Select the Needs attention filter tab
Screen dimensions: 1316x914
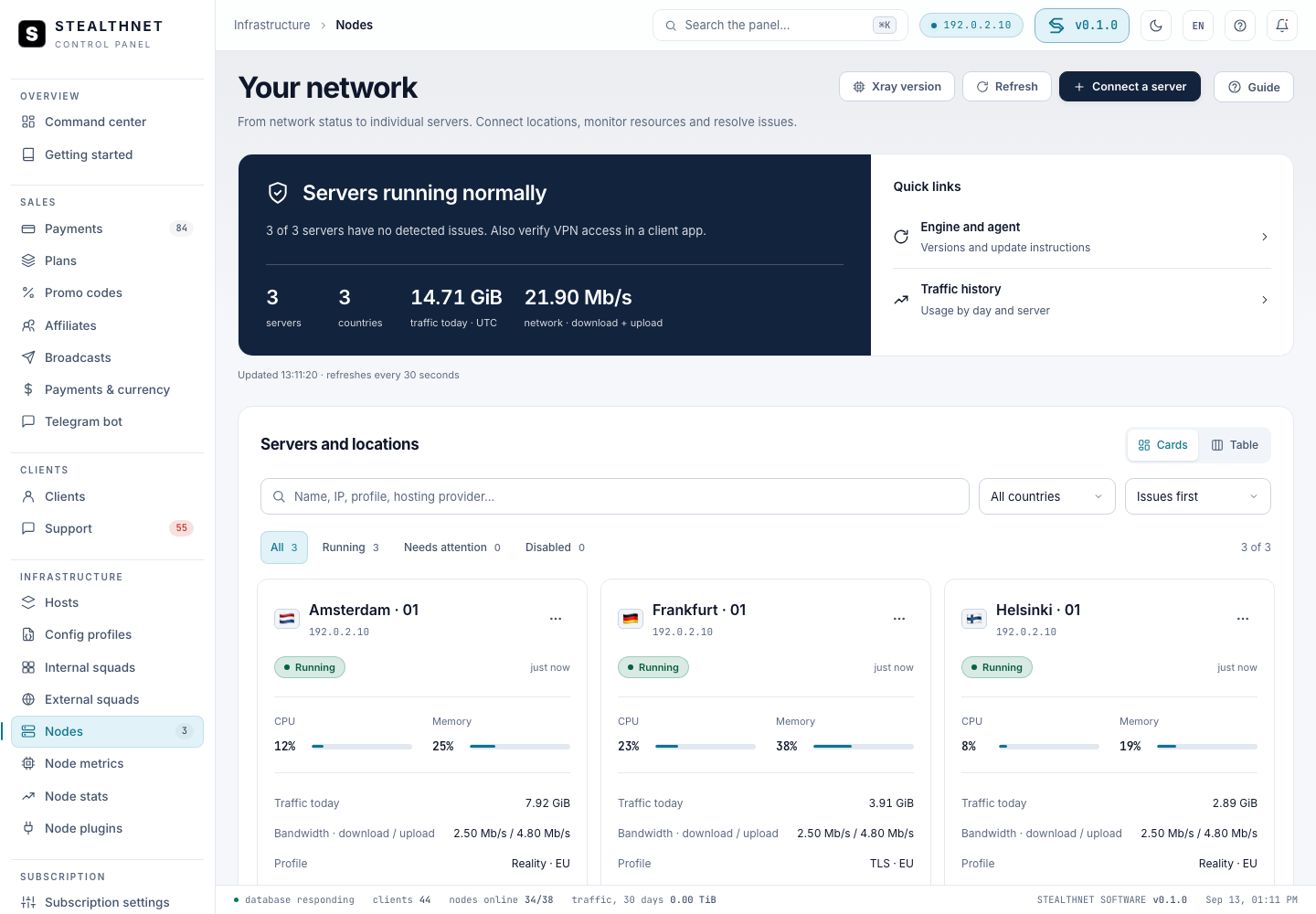tap(452, 547)
